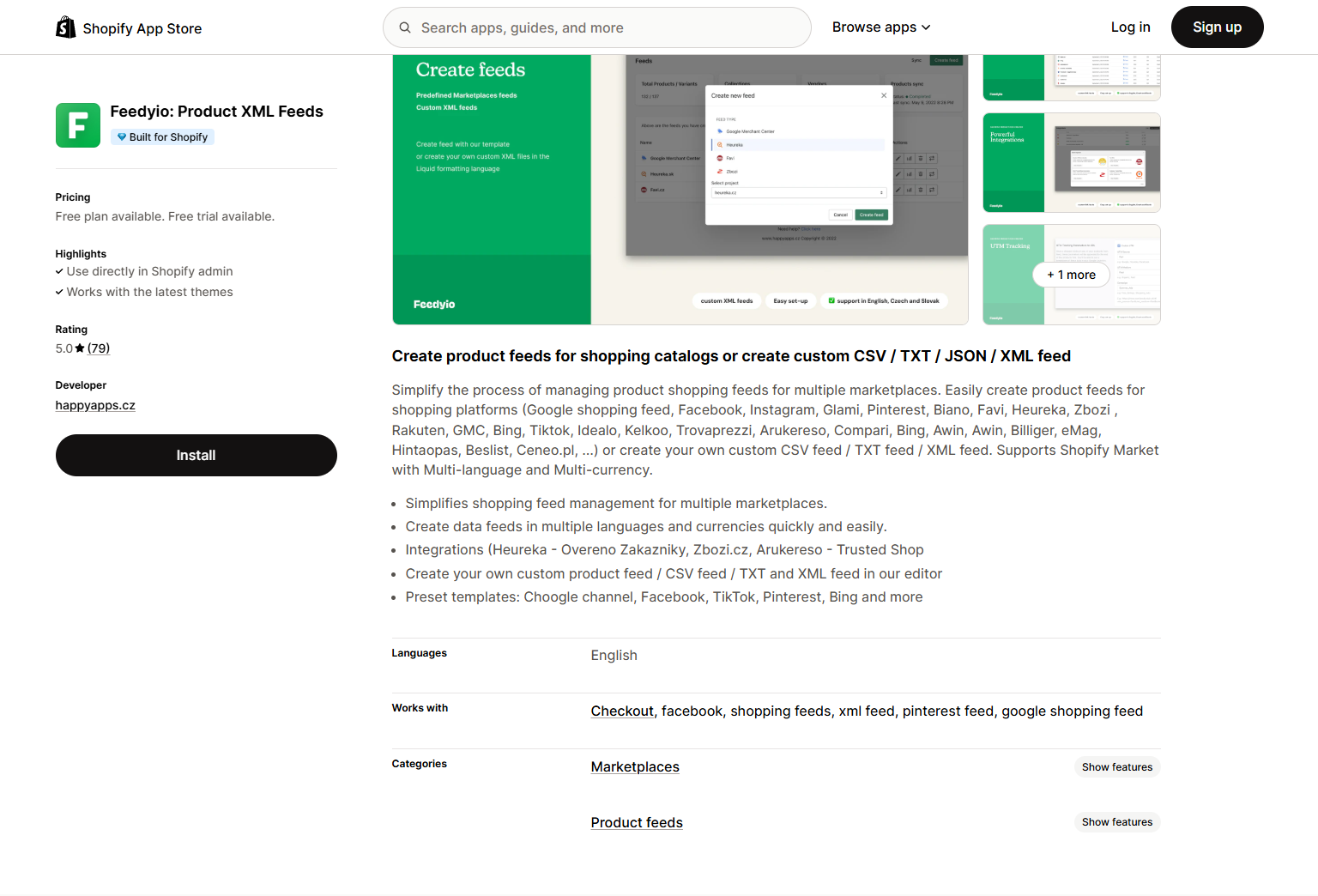Open the Browse apps dropdown

point(880,27)
